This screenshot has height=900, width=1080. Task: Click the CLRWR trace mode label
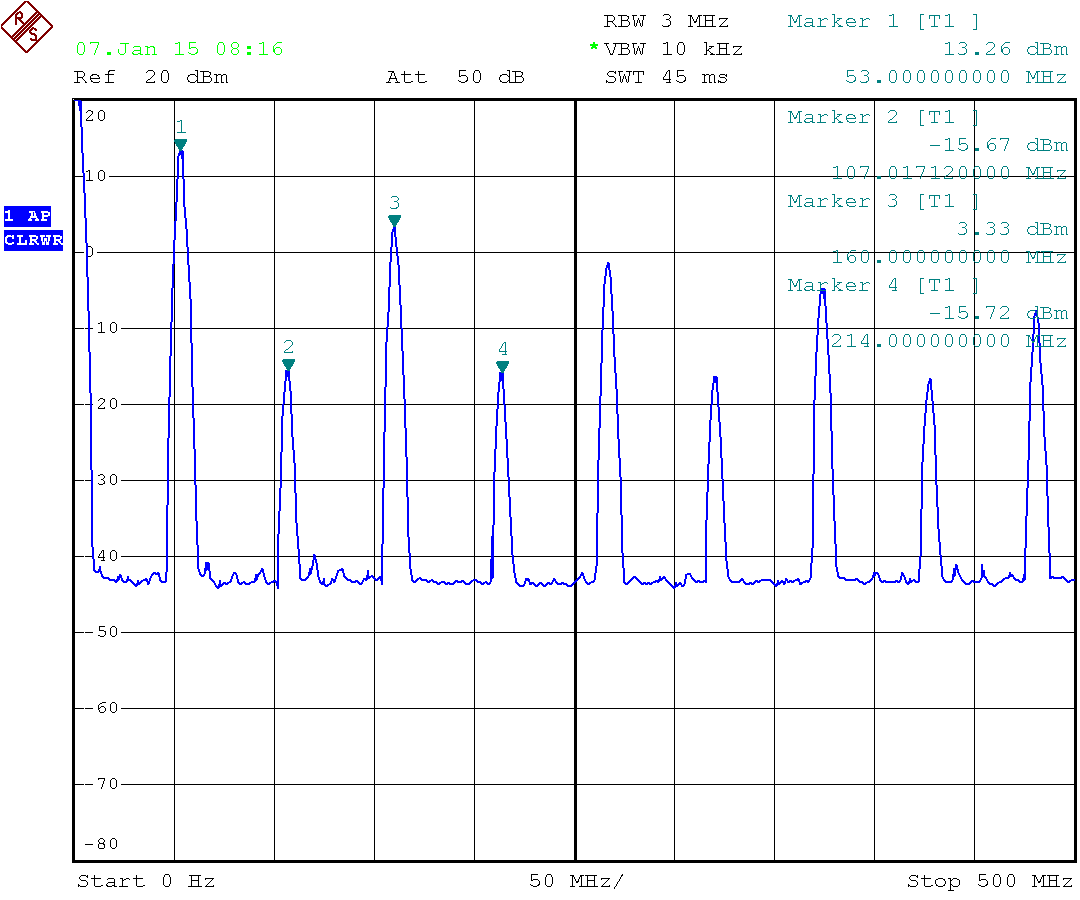point(33,240)
